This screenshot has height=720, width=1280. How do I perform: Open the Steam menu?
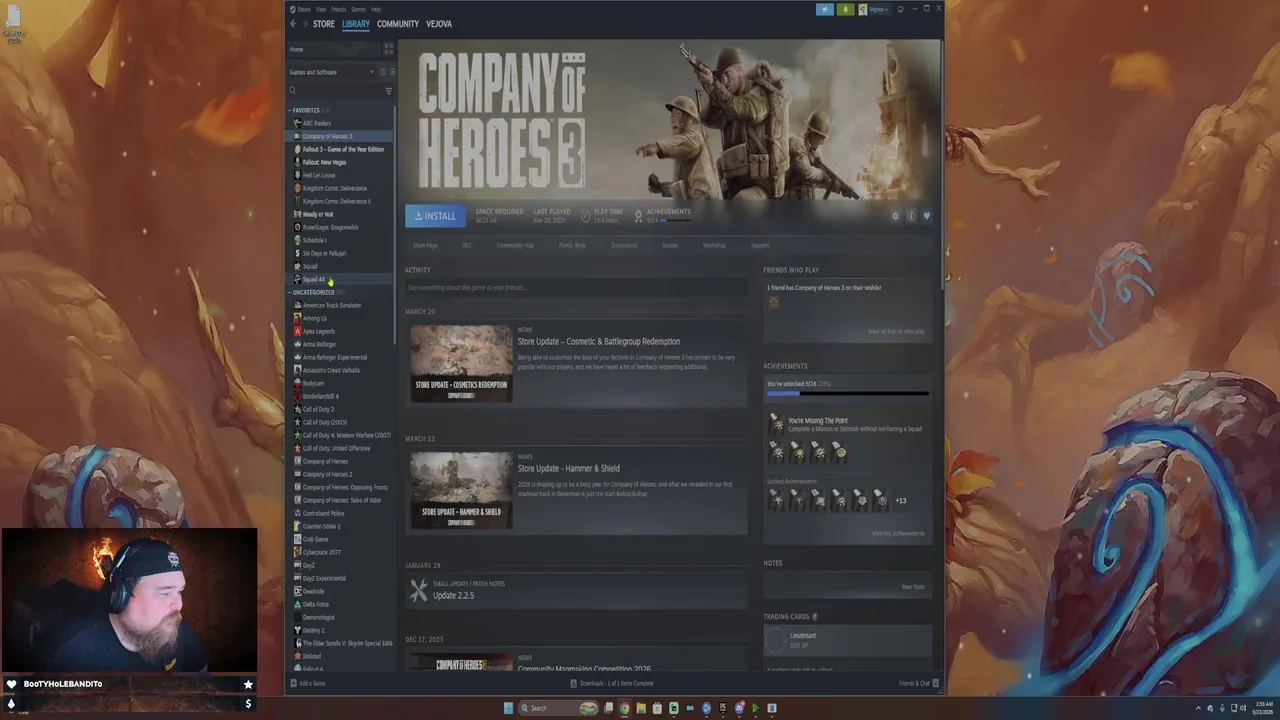click(x=303, y=9)
